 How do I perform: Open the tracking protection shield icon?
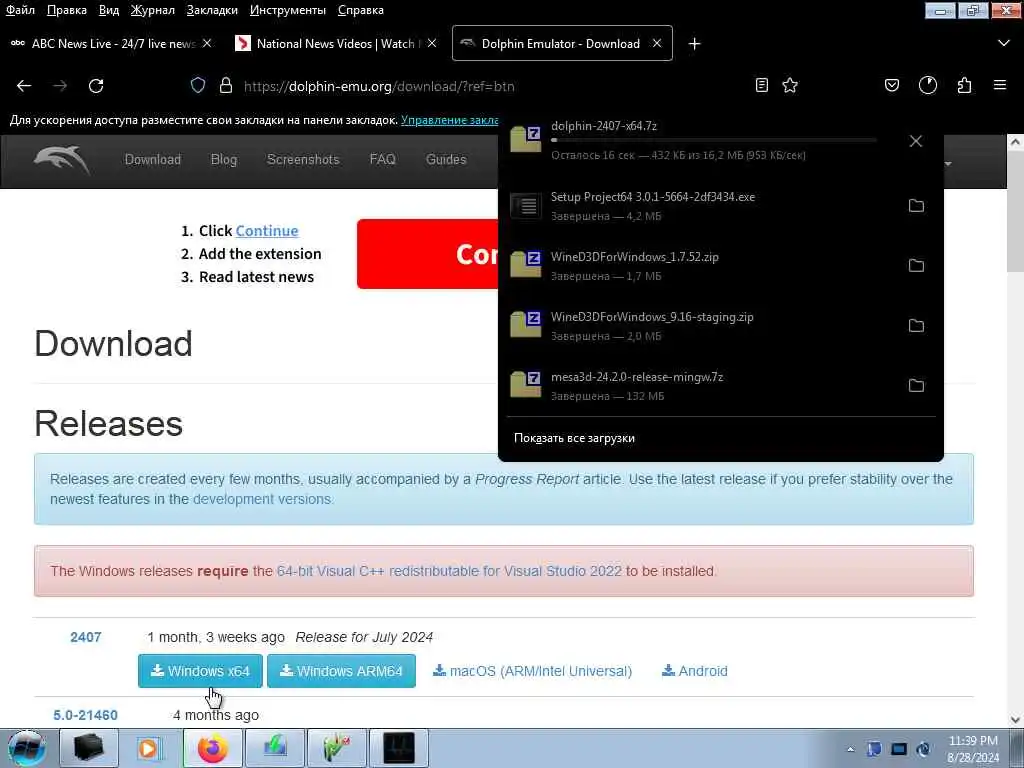coord(198,86)
